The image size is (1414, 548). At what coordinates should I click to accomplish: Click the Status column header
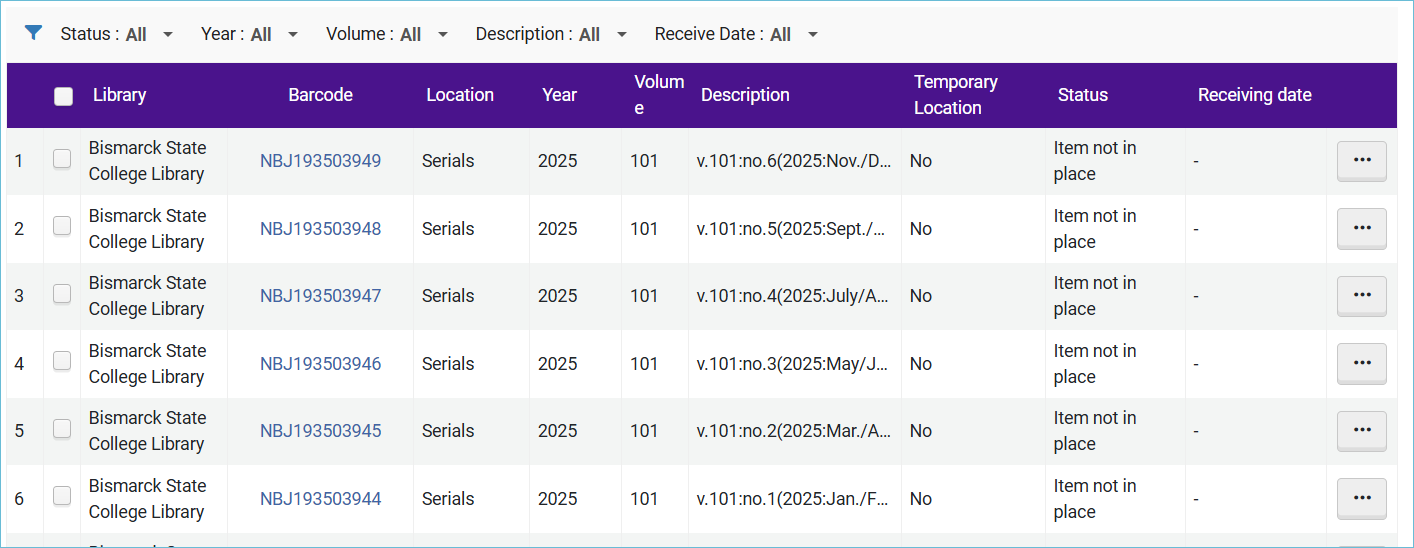pos(1083,95)
